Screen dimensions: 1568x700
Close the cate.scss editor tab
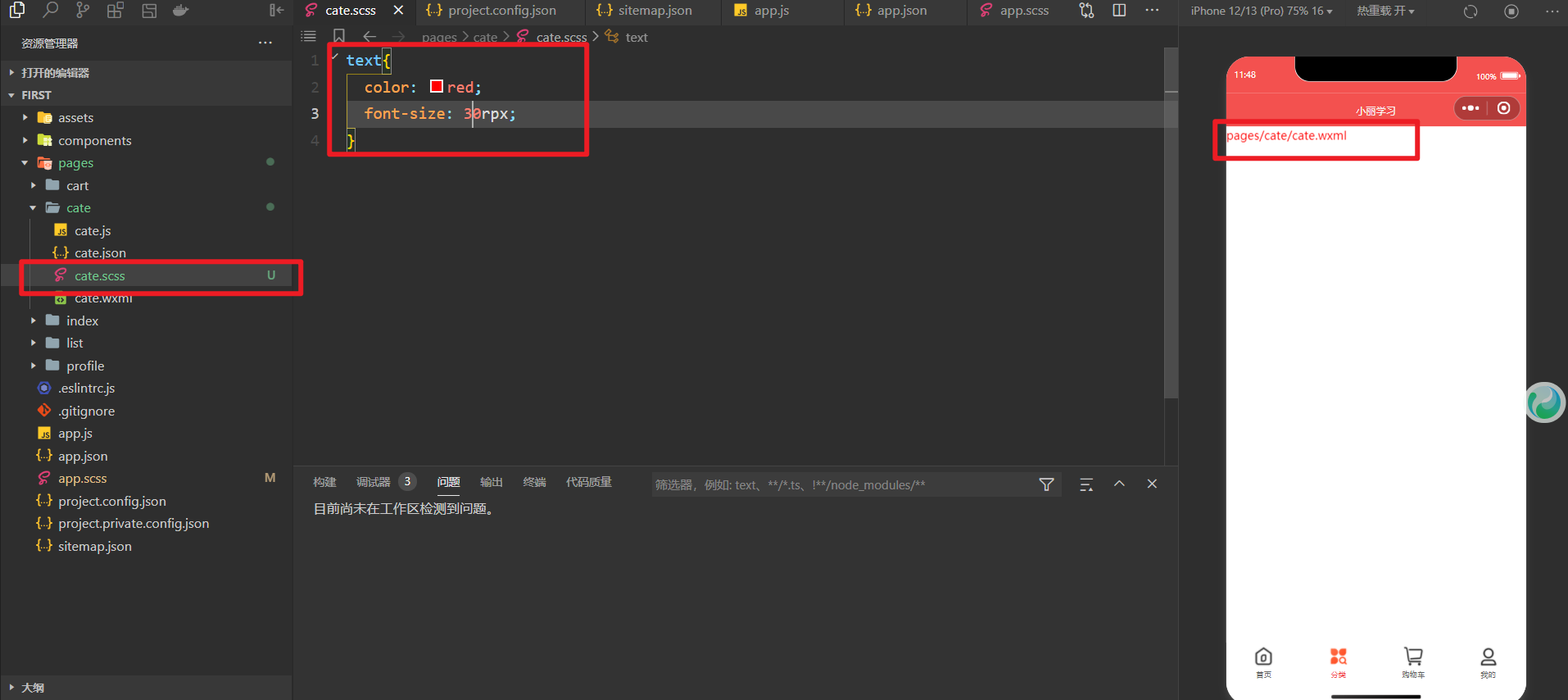pos(398,10)
